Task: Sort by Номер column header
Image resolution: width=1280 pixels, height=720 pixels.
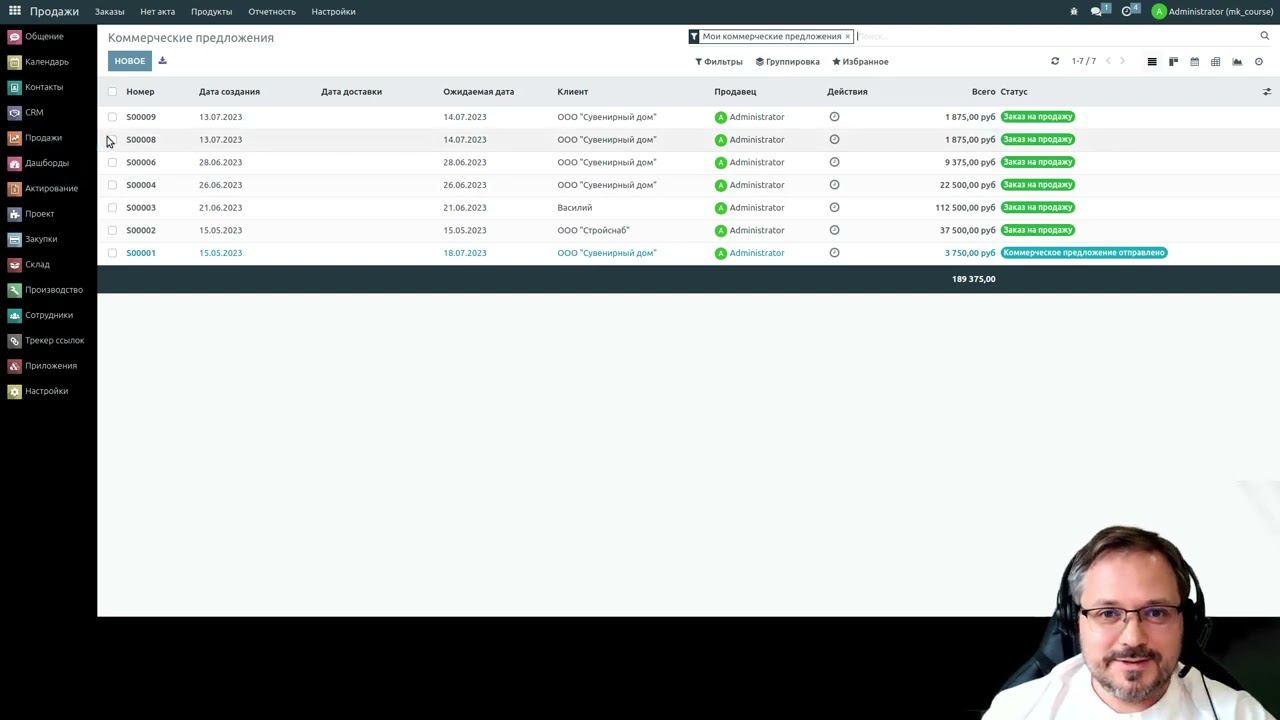Action: click(140, 91)
